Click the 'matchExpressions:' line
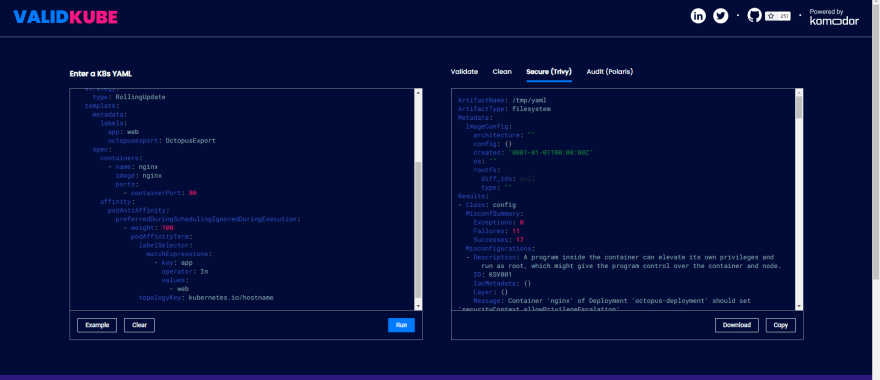This screenshot has height=380, width=880. [x=179, y=254]
